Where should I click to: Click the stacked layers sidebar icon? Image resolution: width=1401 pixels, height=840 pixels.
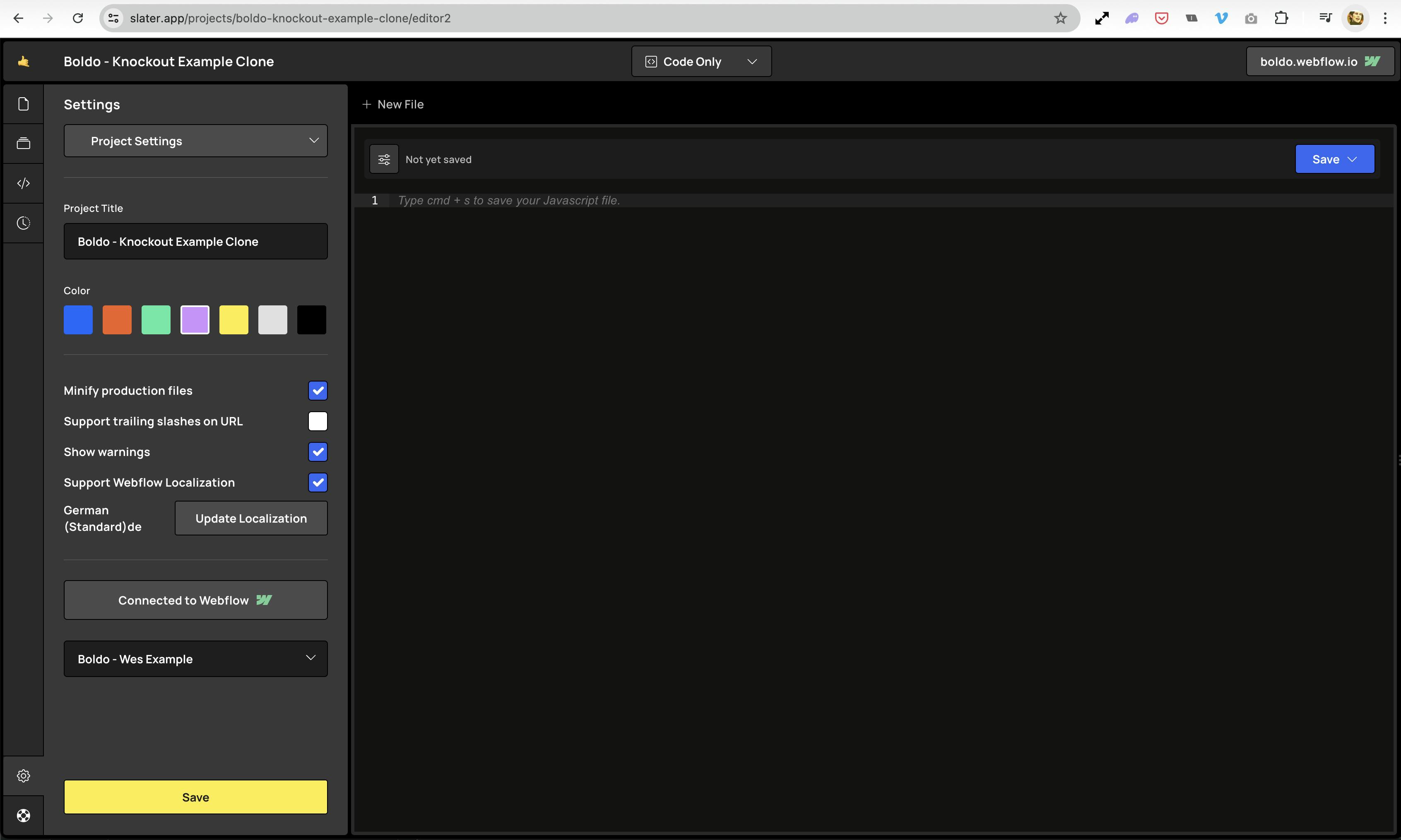pos(23,144)
